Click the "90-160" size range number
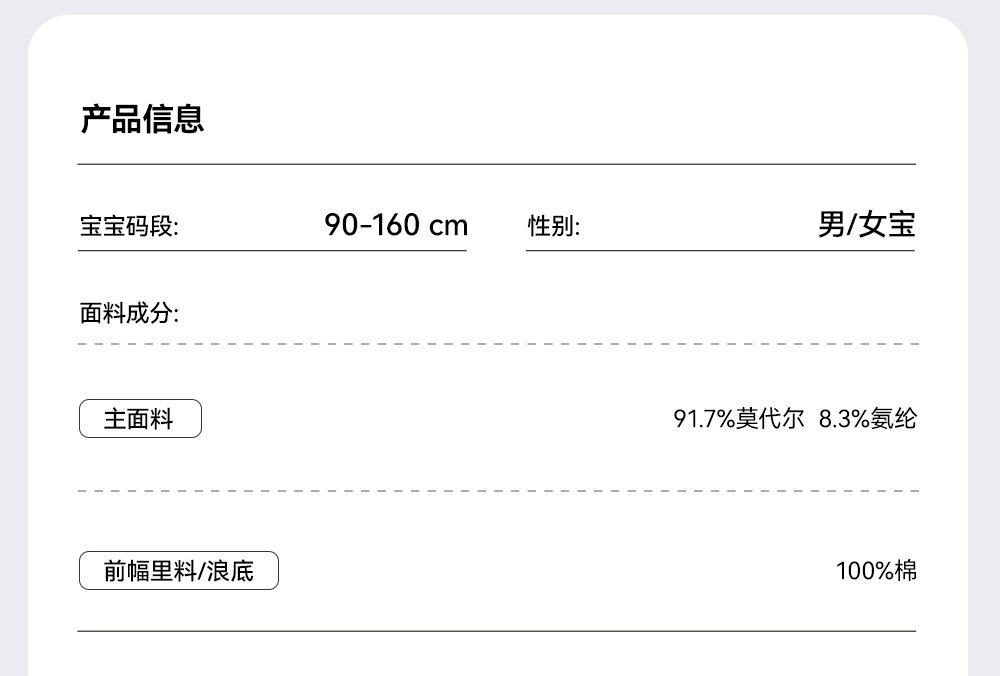 [x=372, y=225]
